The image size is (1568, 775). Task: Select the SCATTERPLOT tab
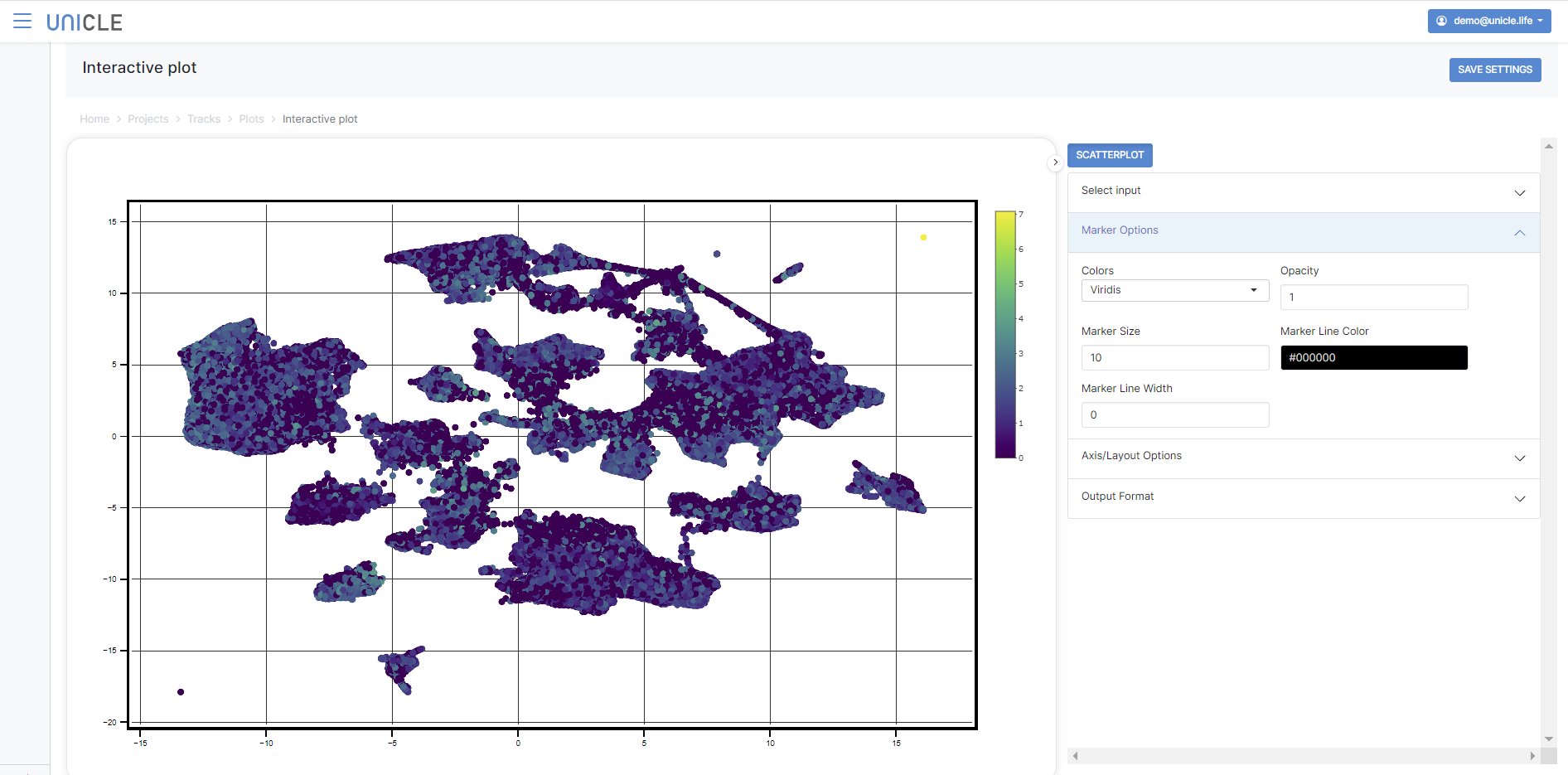coord(1109,155)
